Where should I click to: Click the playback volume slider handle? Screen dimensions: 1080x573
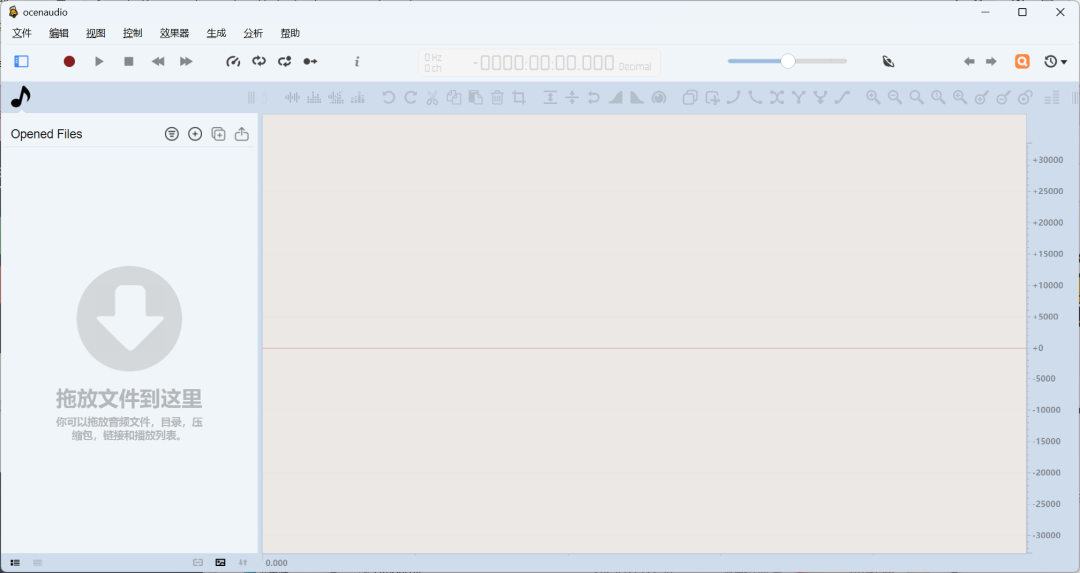788,61
